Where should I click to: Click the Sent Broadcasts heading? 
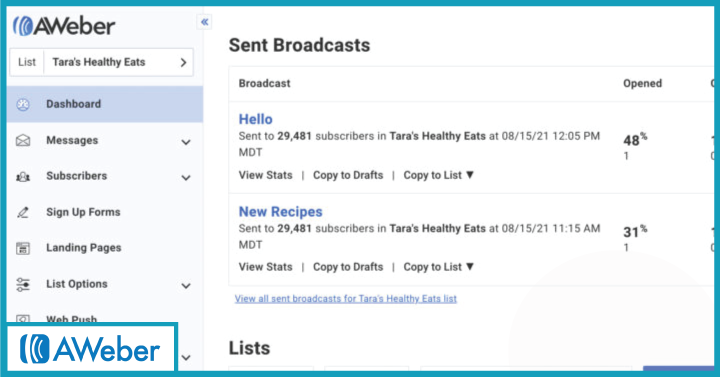pos(299,45)
